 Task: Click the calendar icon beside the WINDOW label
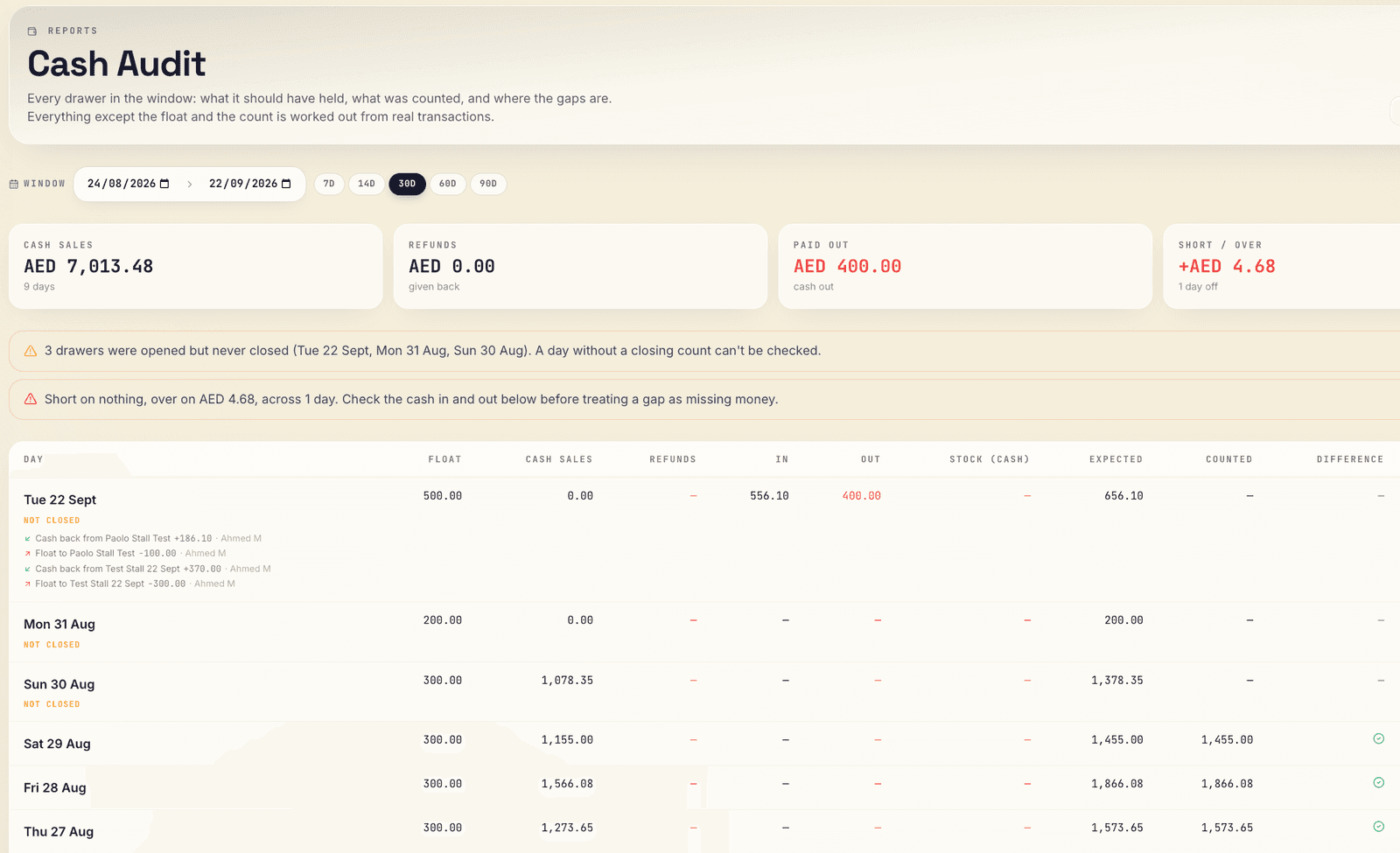point(14,184)
